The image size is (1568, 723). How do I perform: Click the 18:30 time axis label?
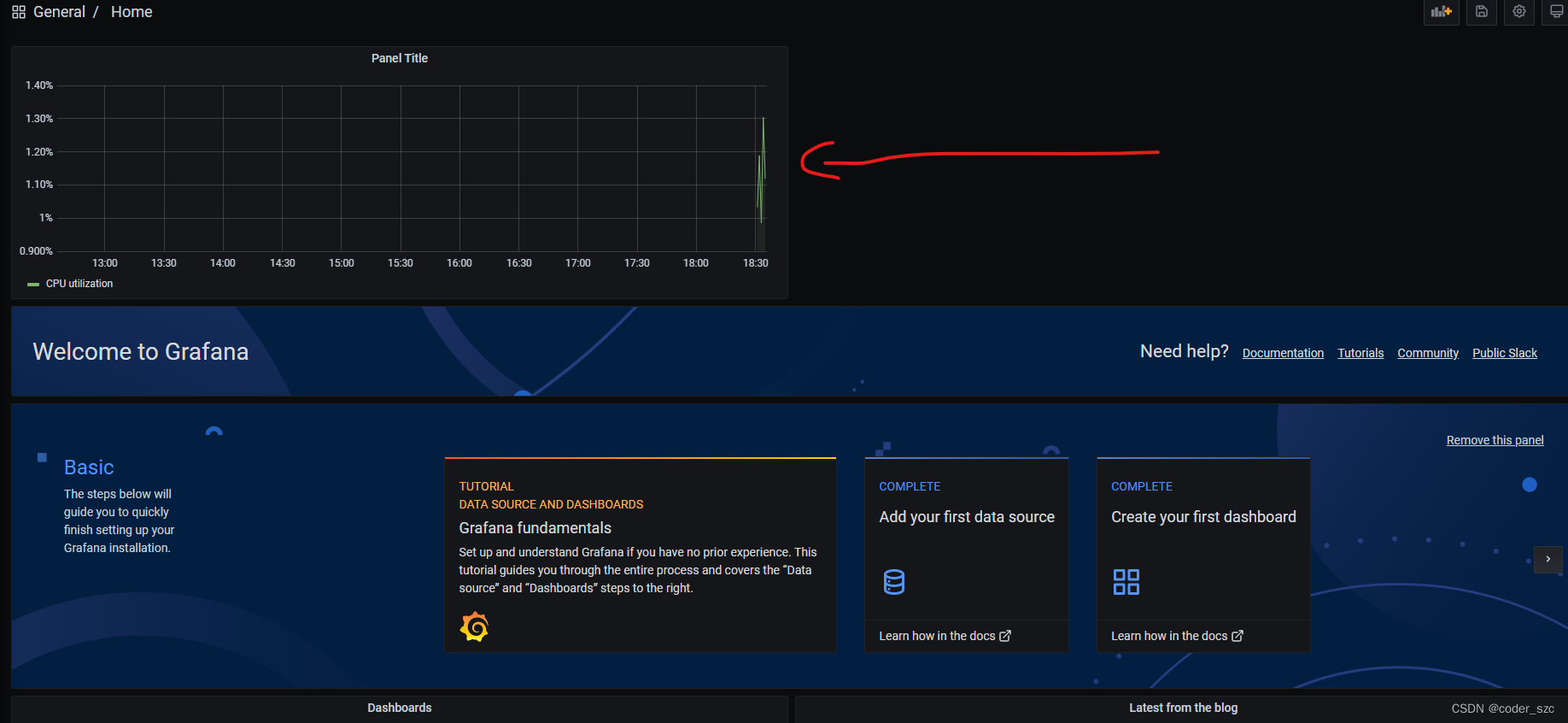[755, 263]
